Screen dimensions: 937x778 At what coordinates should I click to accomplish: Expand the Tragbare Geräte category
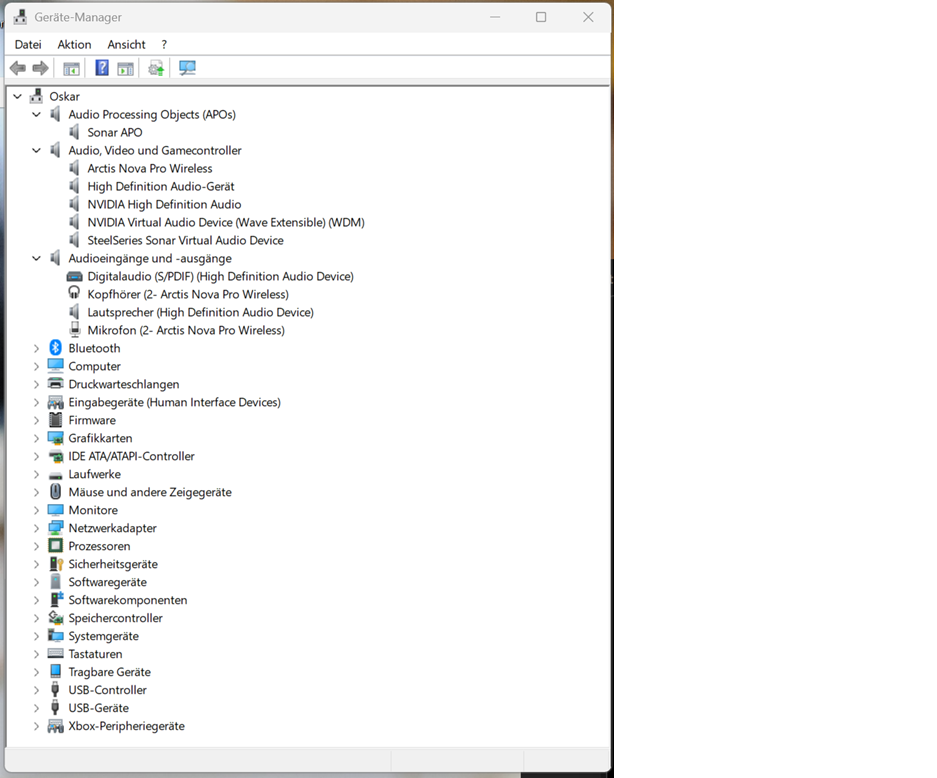coord(36,672)
